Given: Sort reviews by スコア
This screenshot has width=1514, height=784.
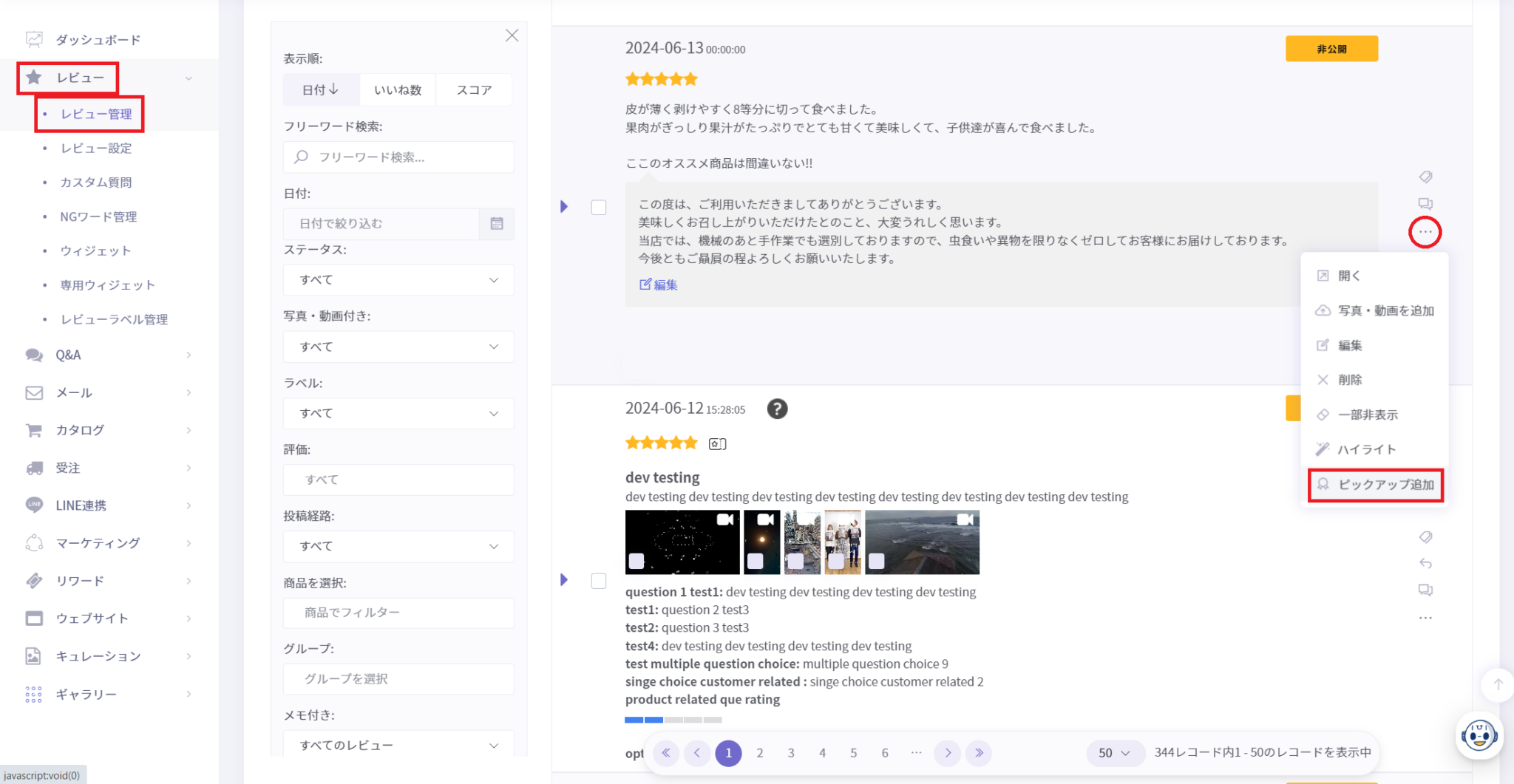Looking at the screenshot, I should pos(474,89).
